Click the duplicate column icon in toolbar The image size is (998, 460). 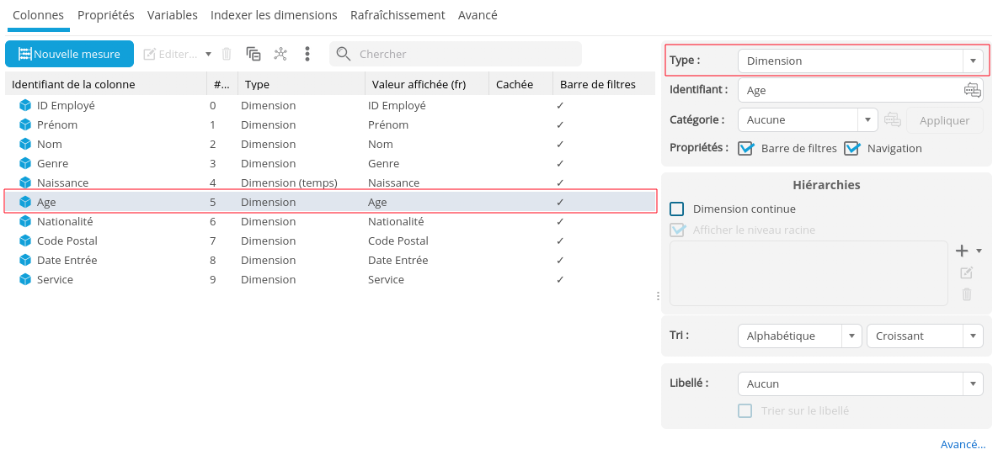tap(253, 54)
